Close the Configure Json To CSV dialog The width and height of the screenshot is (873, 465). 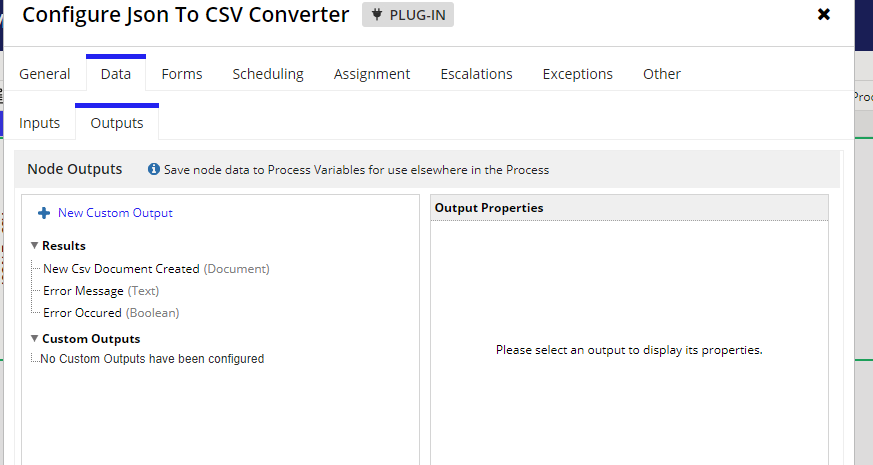click(x=824, y=14)
